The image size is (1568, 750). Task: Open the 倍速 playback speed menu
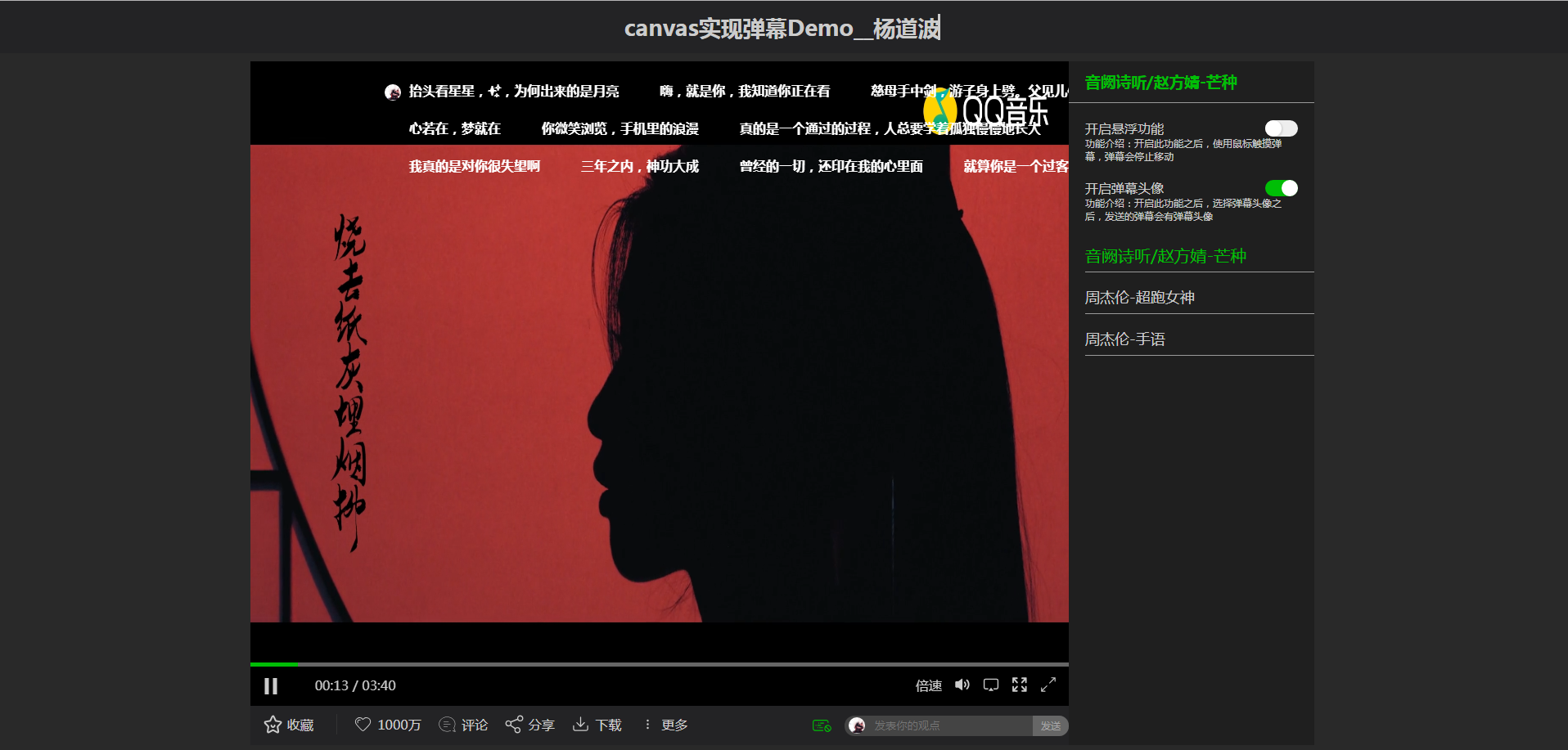tap(929, 685)
